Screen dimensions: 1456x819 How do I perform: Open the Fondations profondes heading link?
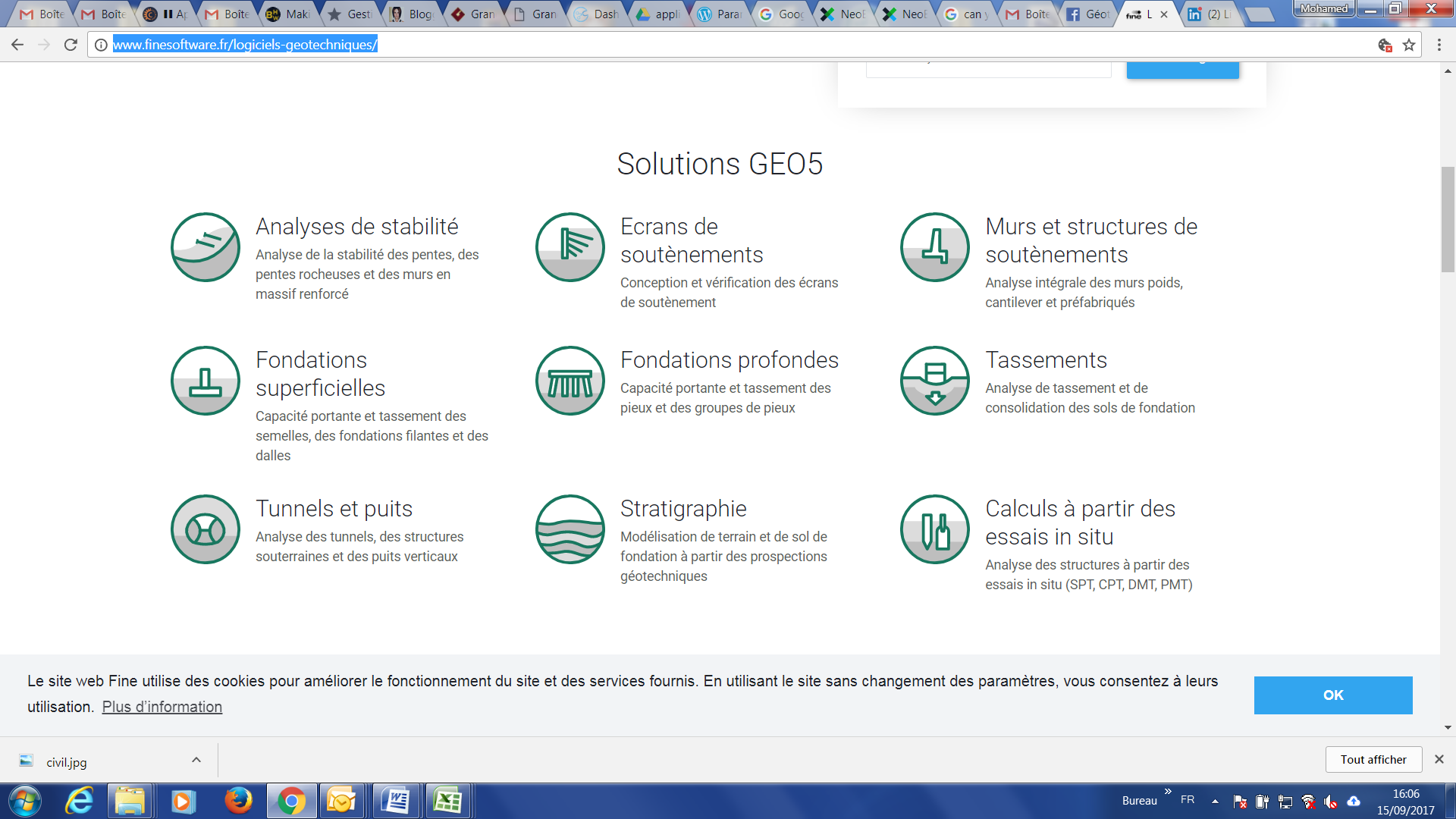(x=730, y=360)
